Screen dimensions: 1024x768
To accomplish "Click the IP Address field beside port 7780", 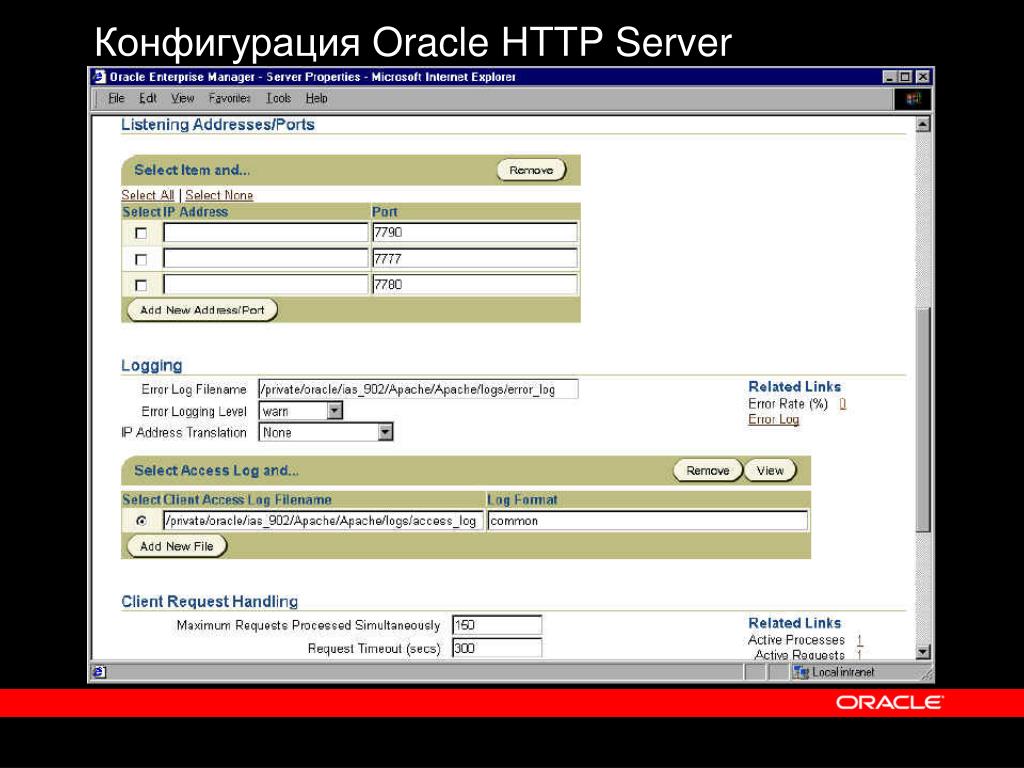I will point(266,285).
